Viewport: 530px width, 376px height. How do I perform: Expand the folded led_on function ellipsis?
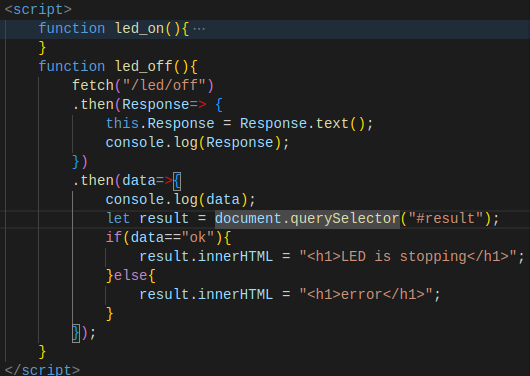(199, 29)
